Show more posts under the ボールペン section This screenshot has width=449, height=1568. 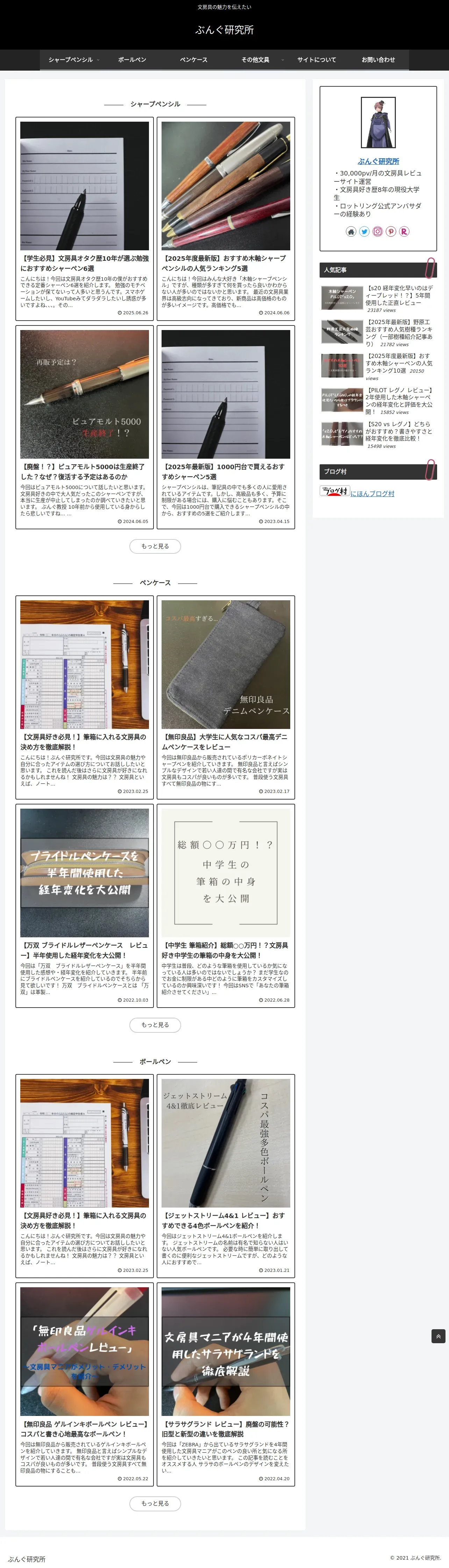point(155,1503)
